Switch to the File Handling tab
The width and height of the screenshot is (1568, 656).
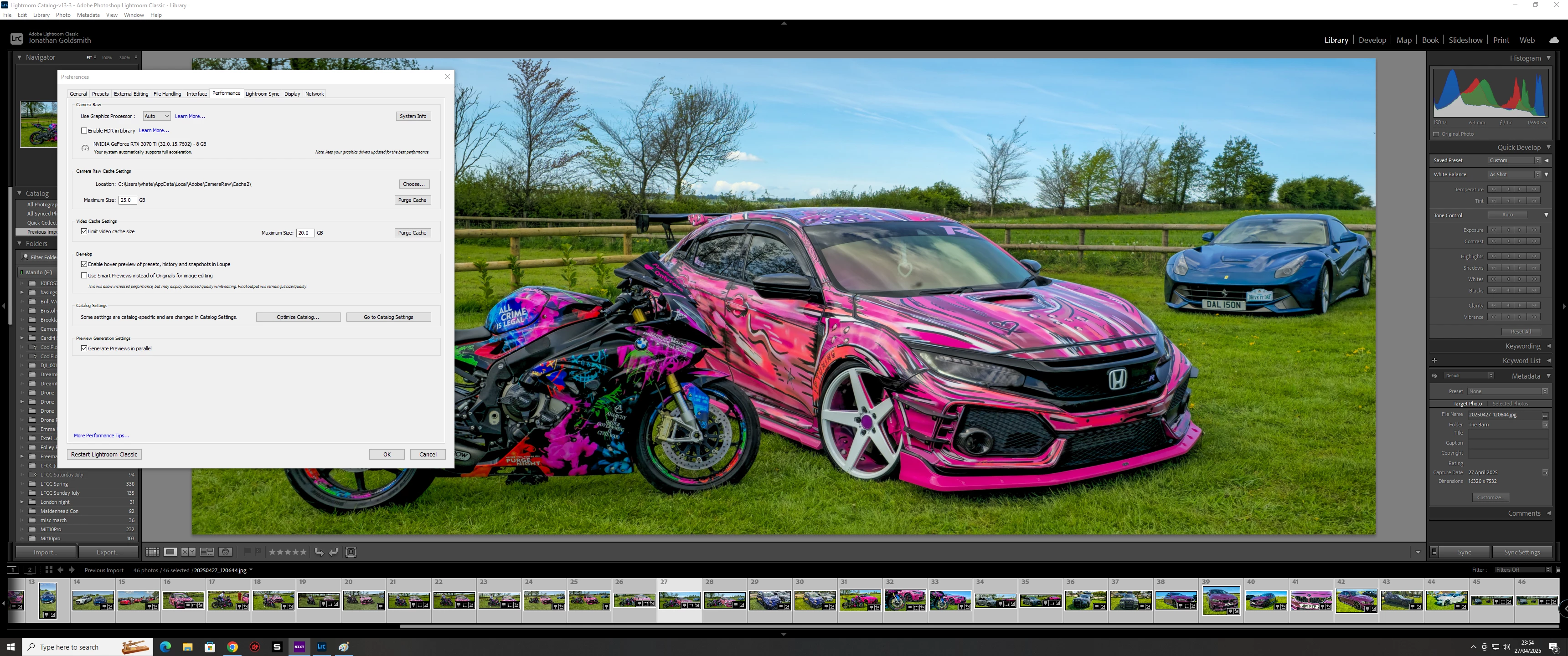click(x=167, y=94)
